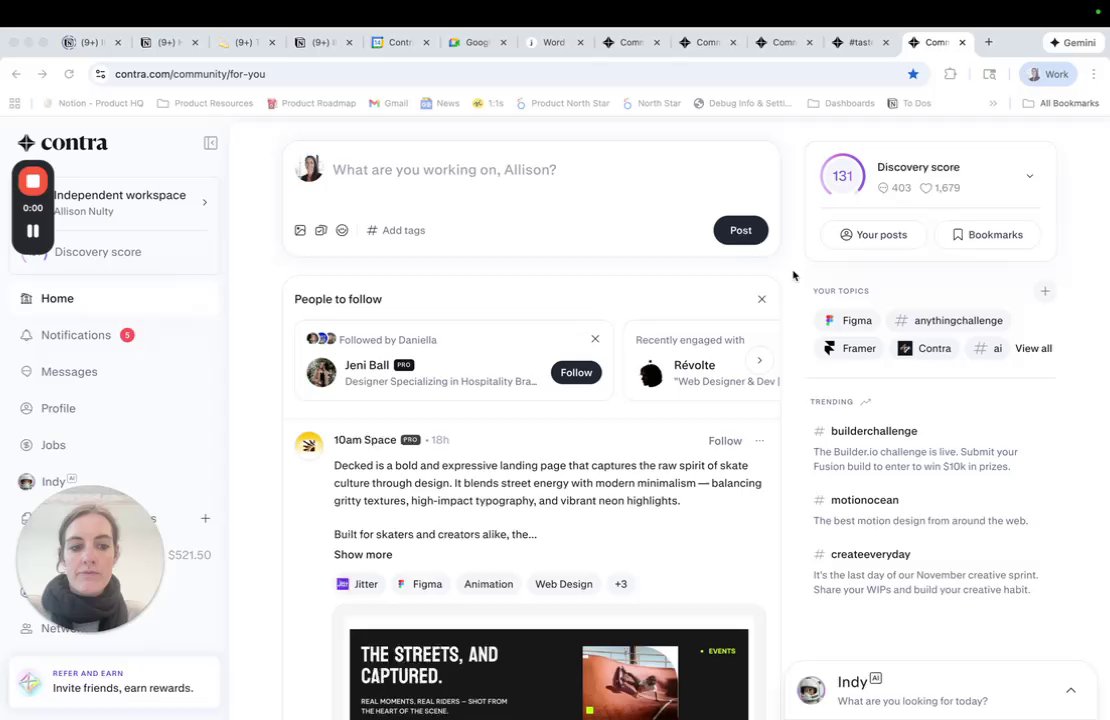Screen dimensions: 1110x720
Task: Open browser extensions menu
Action: pos(950,74)
